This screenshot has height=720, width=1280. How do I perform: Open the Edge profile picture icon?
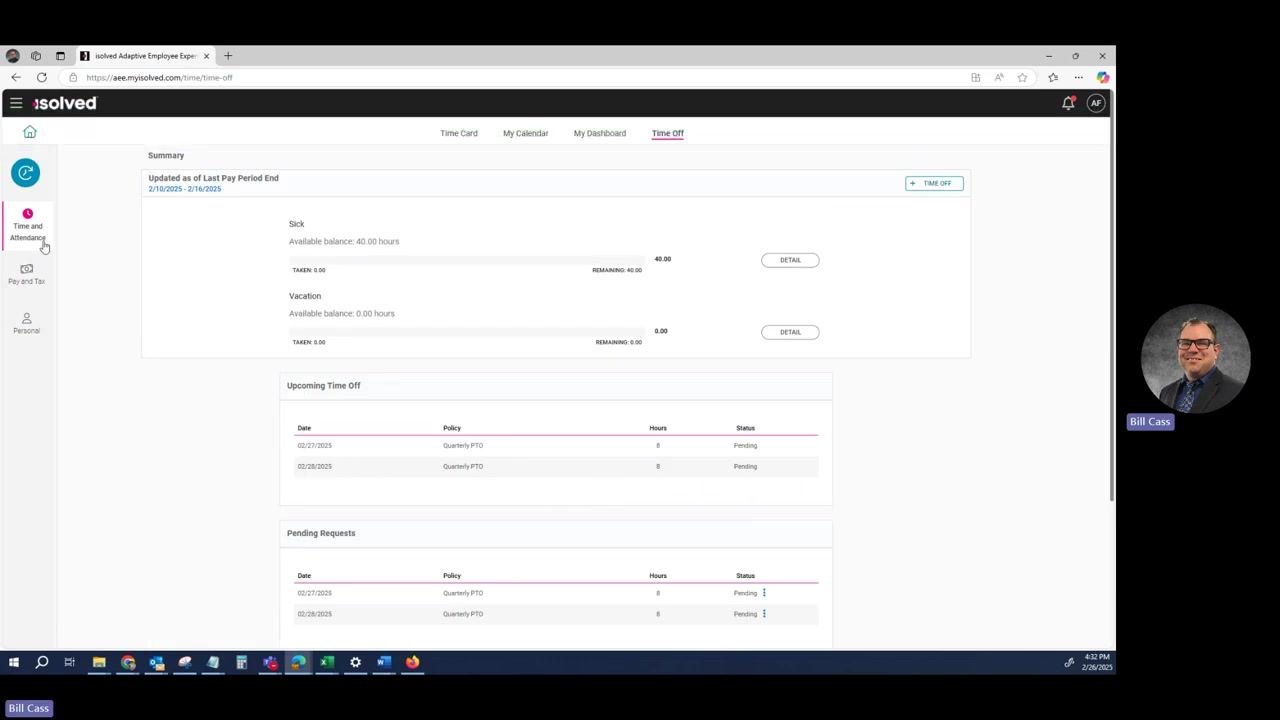pos(13,56)
